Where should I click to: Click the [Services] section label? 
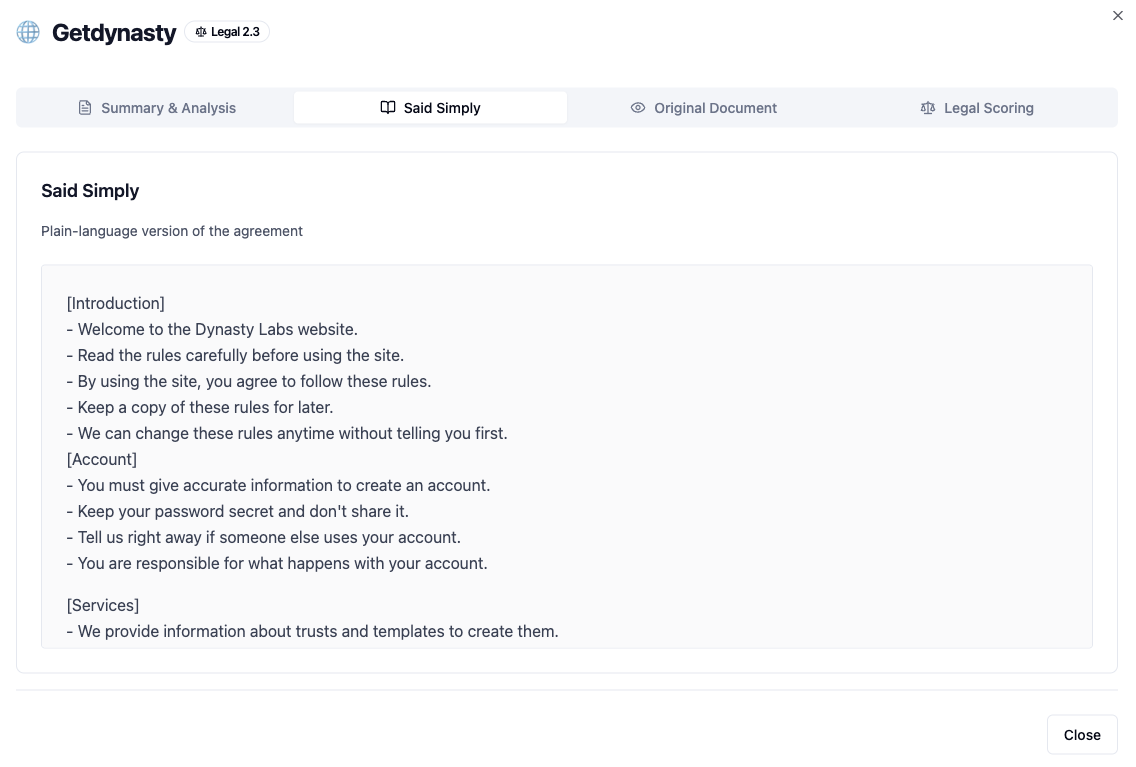pos(103,605)
